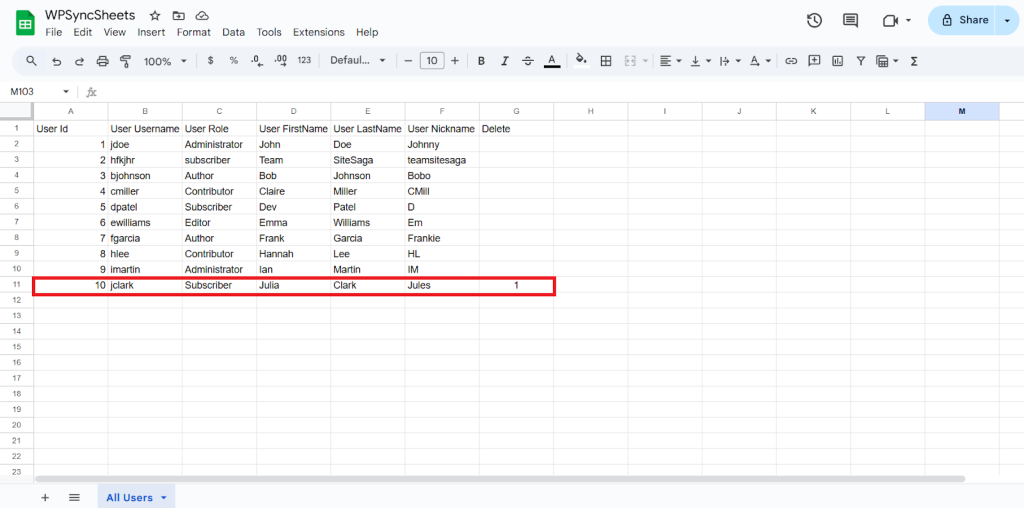Open the Help menu
The image size is (1024, 508).
(x=367, y=32)
